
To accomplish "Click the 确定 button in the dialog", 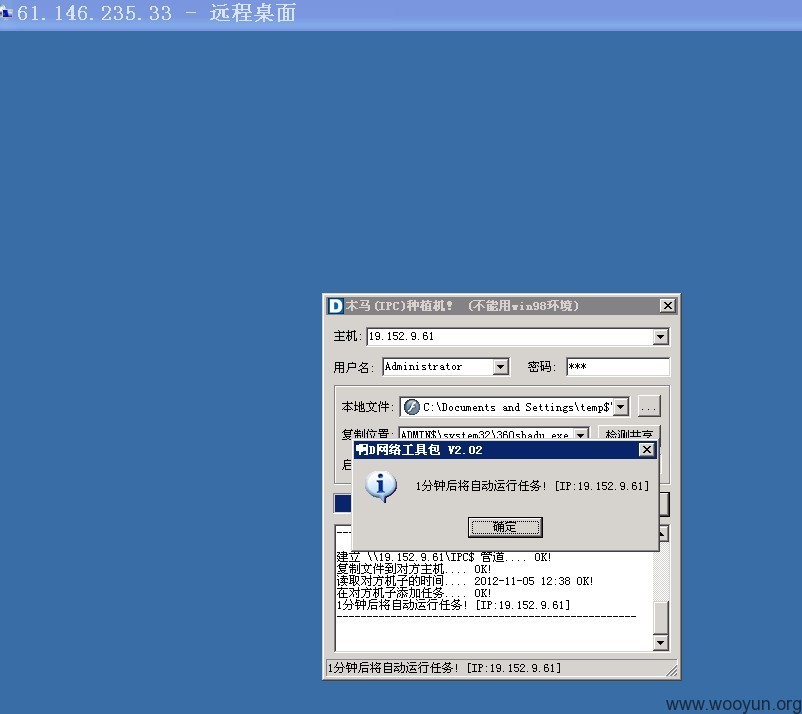I will click(505, 527).
